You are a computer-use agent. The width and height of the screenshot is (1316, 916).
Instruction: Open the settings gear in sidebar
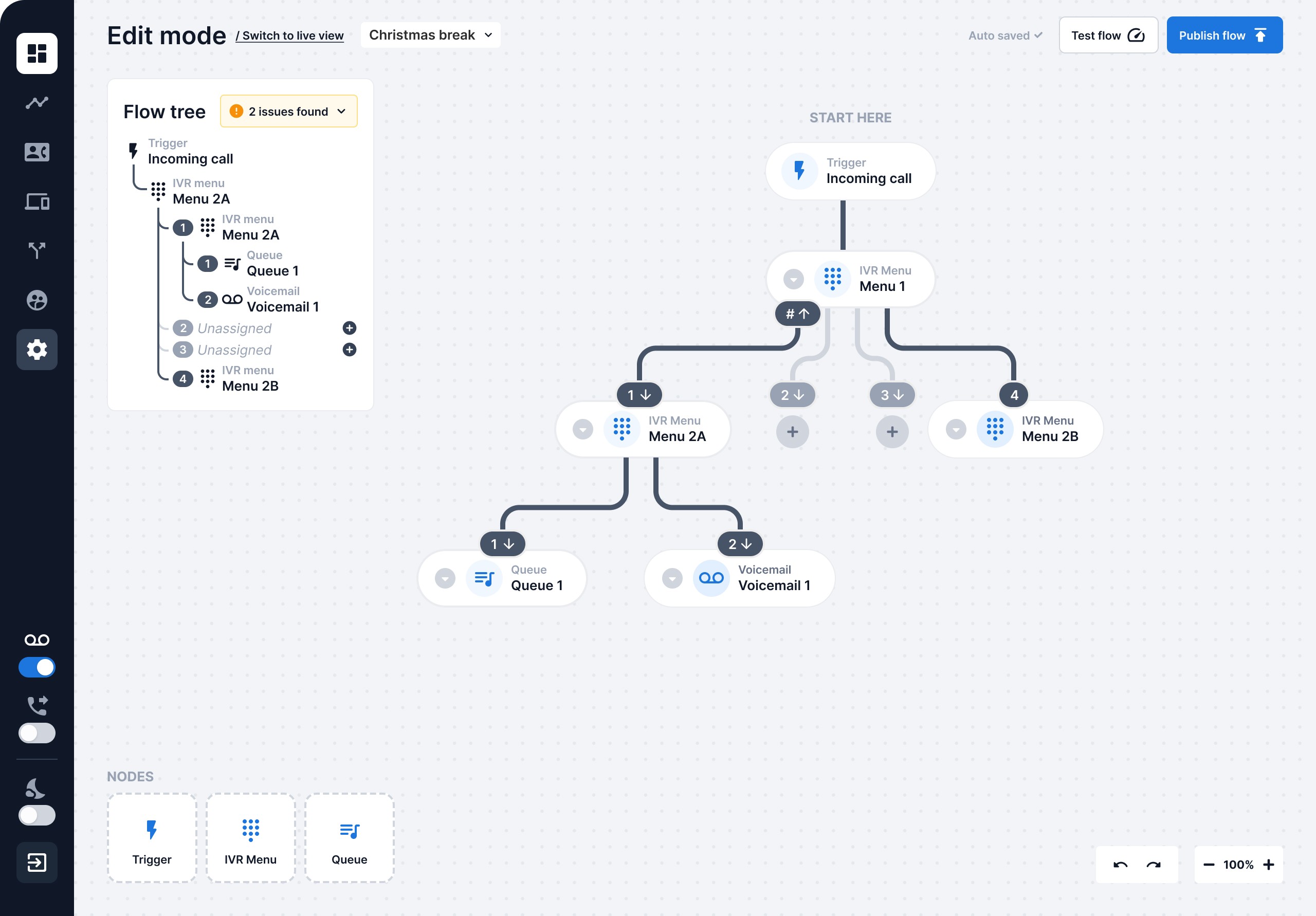(36, 349)
